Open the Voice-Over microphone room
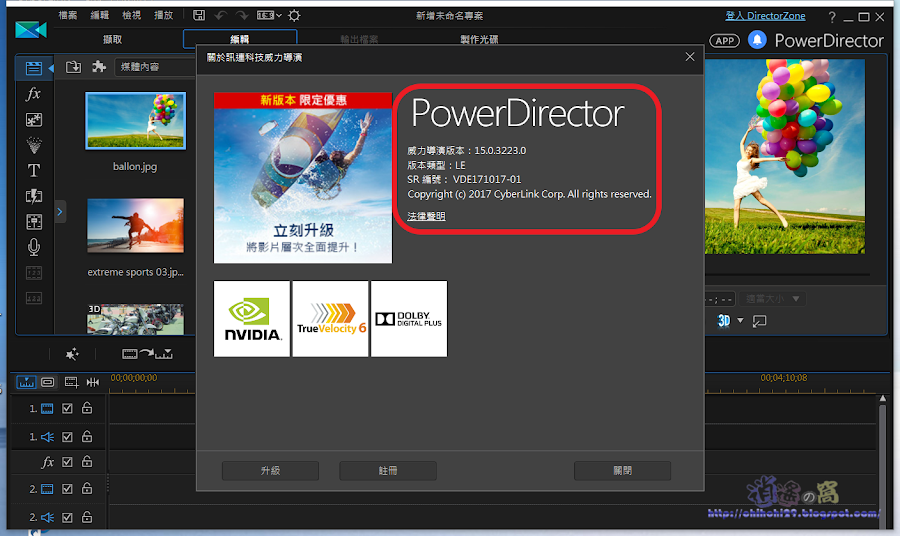Screen dimensions: 900x536 point(34,247)
